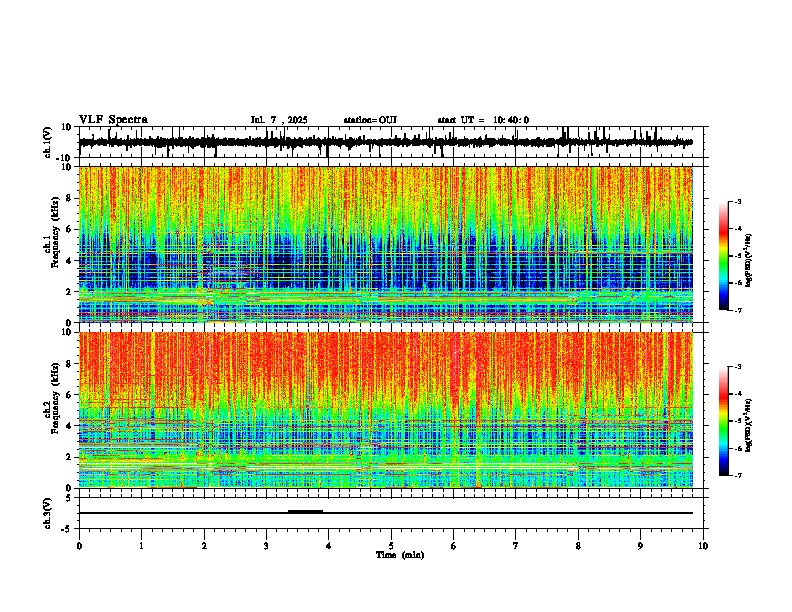
Task: Click the ch.2 spectrogram color scale bar
Action: click(724, 421)
